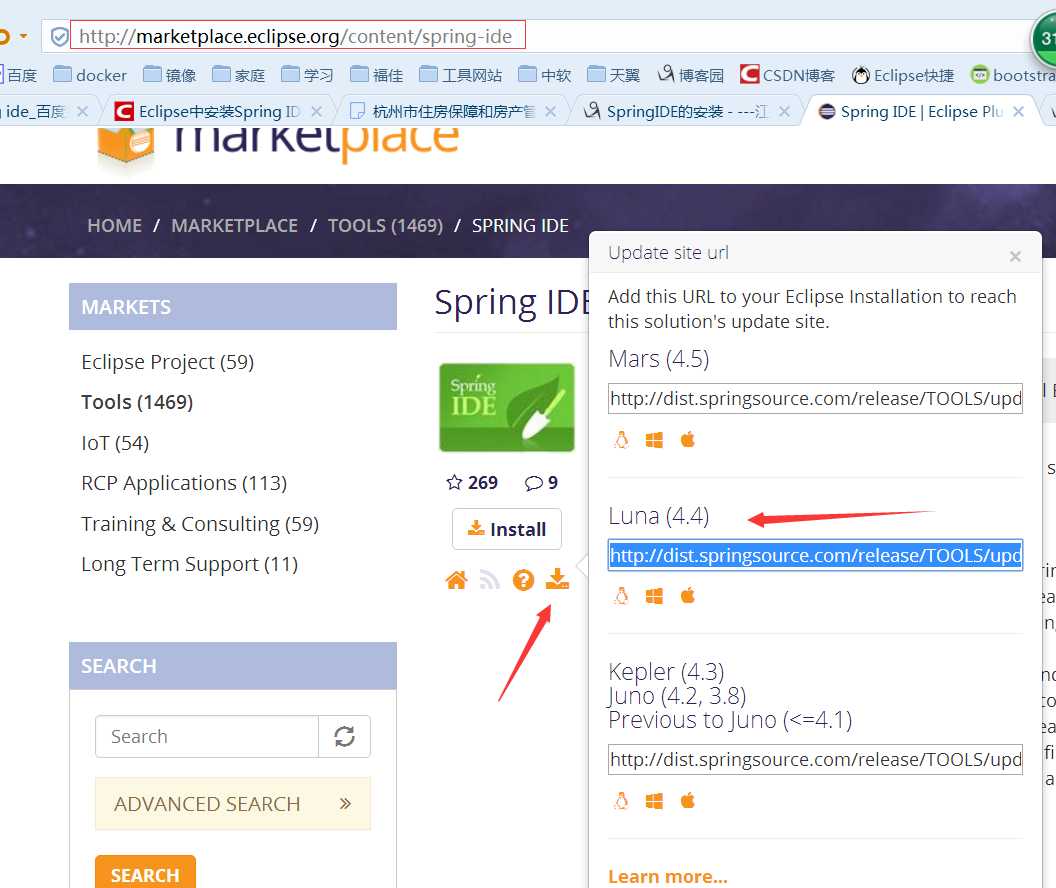The width and height of the screenshot is (1056, 888).
Task: Open the Spring IDE homepage via house icon
Action: (x=457, y=580)
